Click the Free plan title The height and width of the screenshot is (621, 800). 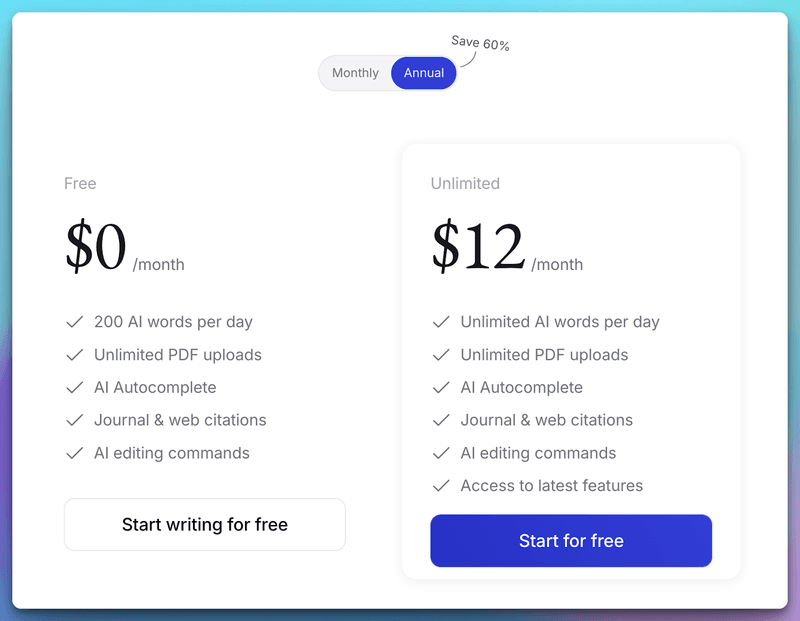[80, 183]
